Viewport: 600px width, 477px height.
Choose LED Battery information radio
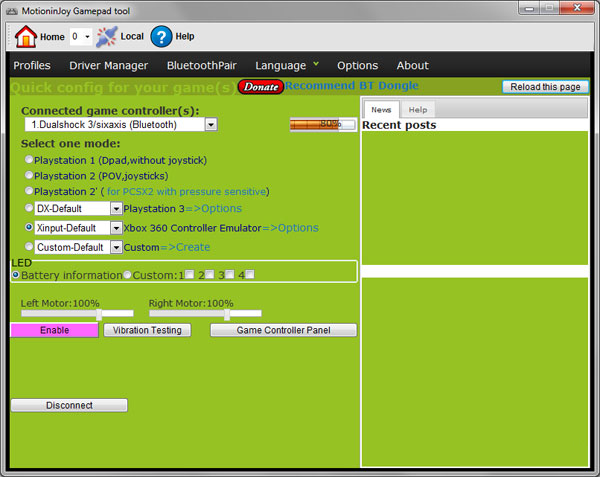[x=16, y=275]
